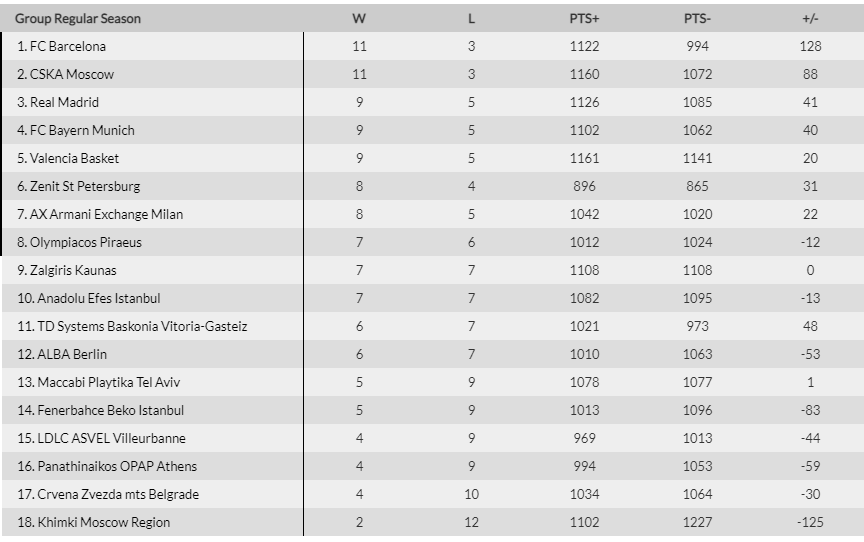Open Olympiacos Piraeus team entry
The height and width of the screenshot is (542, 864).
tap(85, 242)
